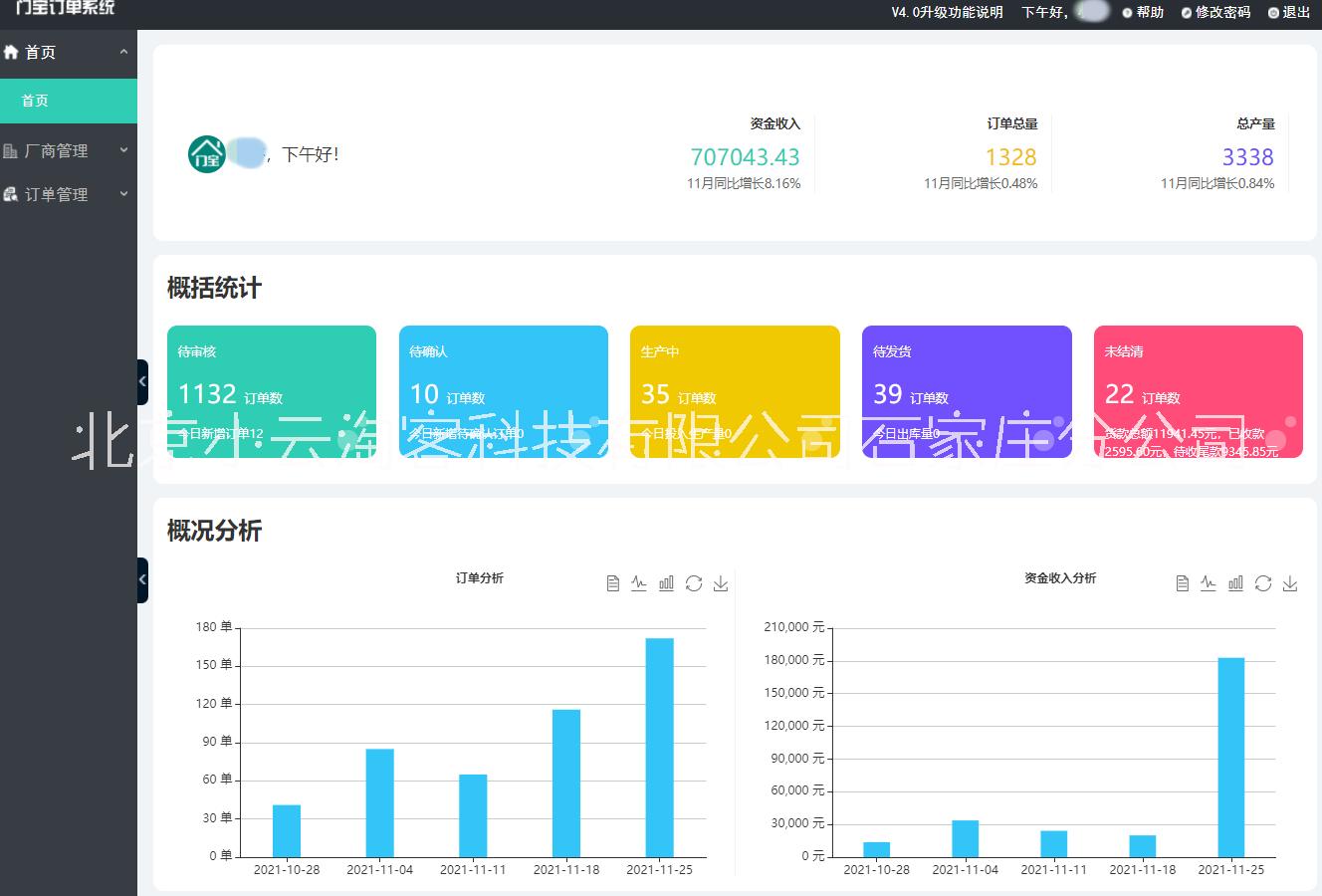Click the 2021-10-28 bar in 订单分析

(287, 831)
